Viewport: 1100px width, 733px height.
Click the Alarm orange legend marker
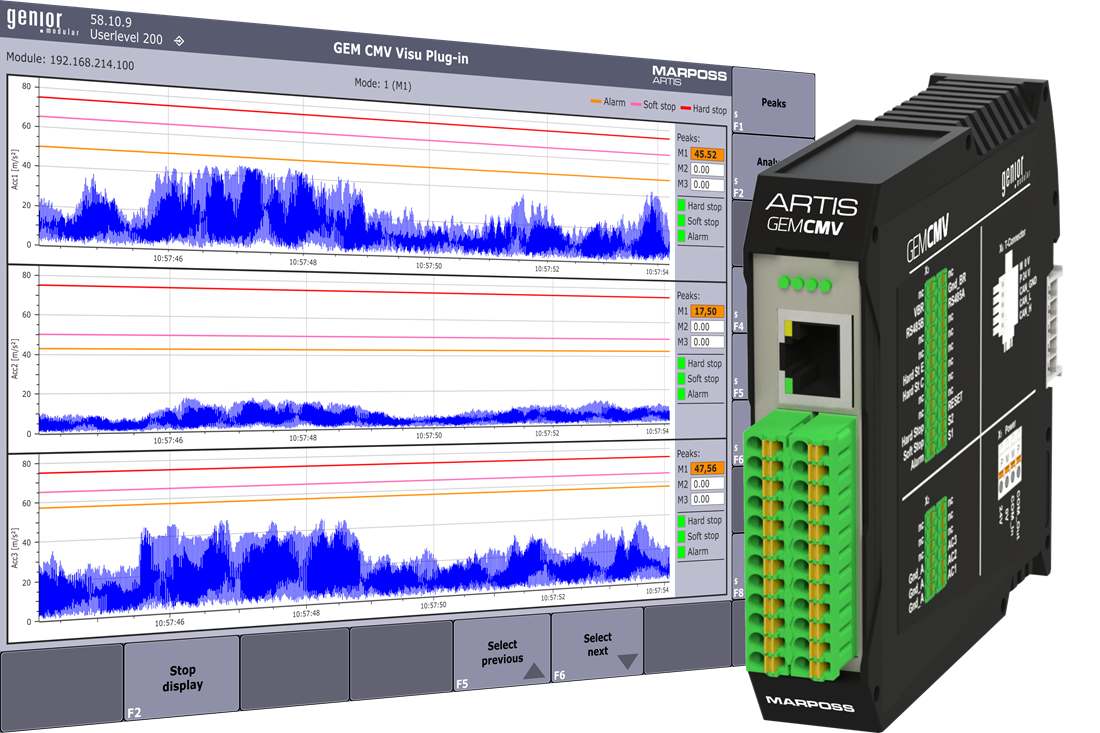tap(596, 101)
